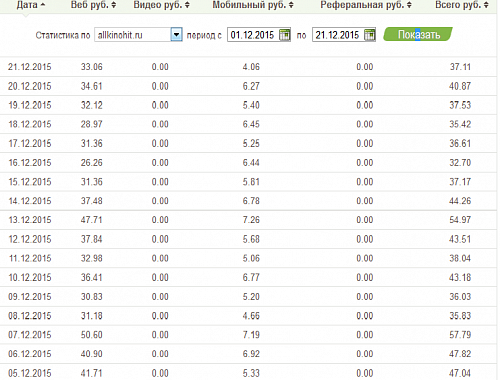Open the allkinohit.ru site selection box

tap(138, 35)
